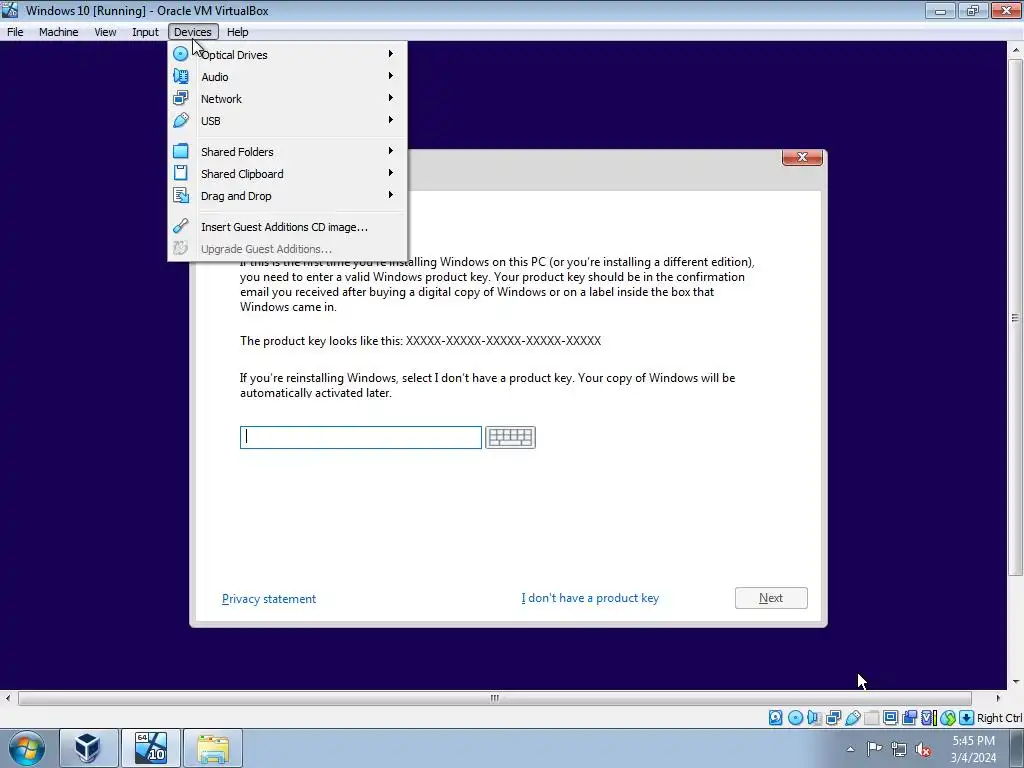Restore down the VirtualBox window
The width and height of the screenshot is (1024, 768).
[x=973, y=10]
